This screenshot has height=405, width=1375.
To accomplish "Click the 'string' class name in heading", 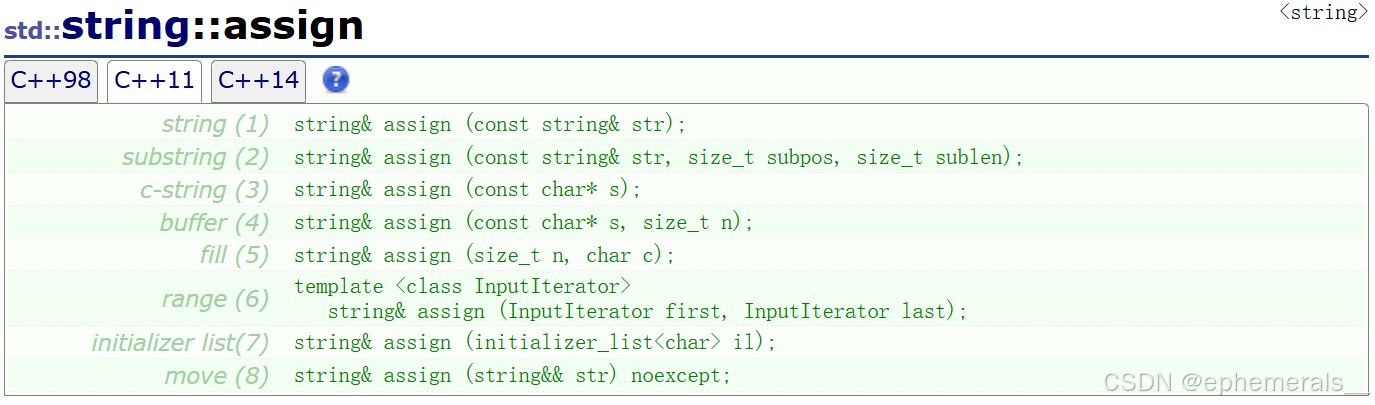I will coord(125,26).
